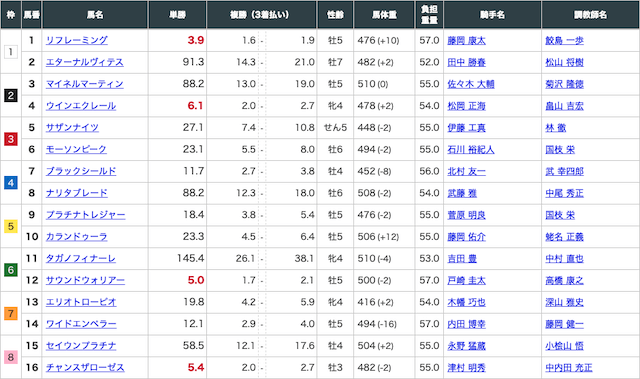This screenshot has height=379, width=640.
Task: Open trainer 菊沢 隆徳 link
Action: pyautogui.click(x=564, y=84)
